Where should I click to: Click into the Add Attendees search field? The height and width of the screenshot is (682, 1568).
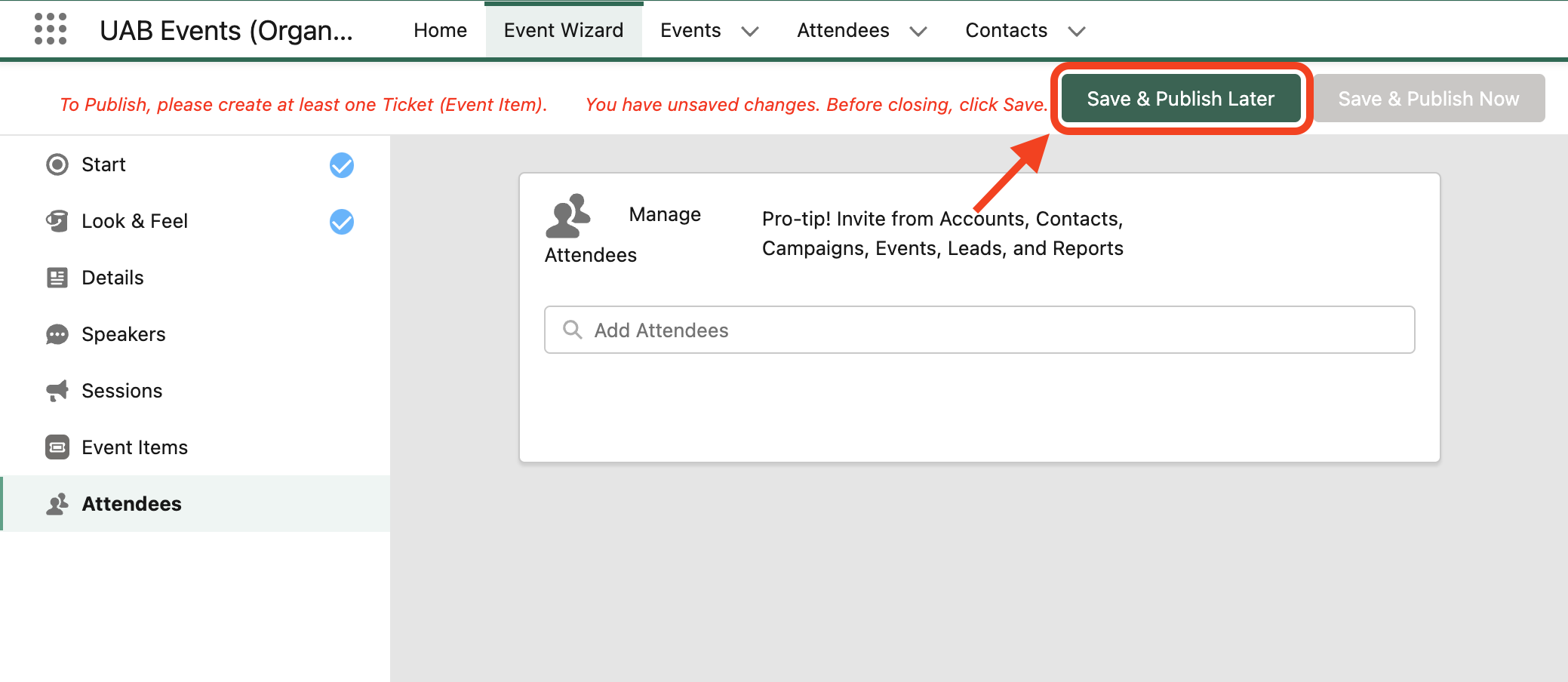point(979,330)
